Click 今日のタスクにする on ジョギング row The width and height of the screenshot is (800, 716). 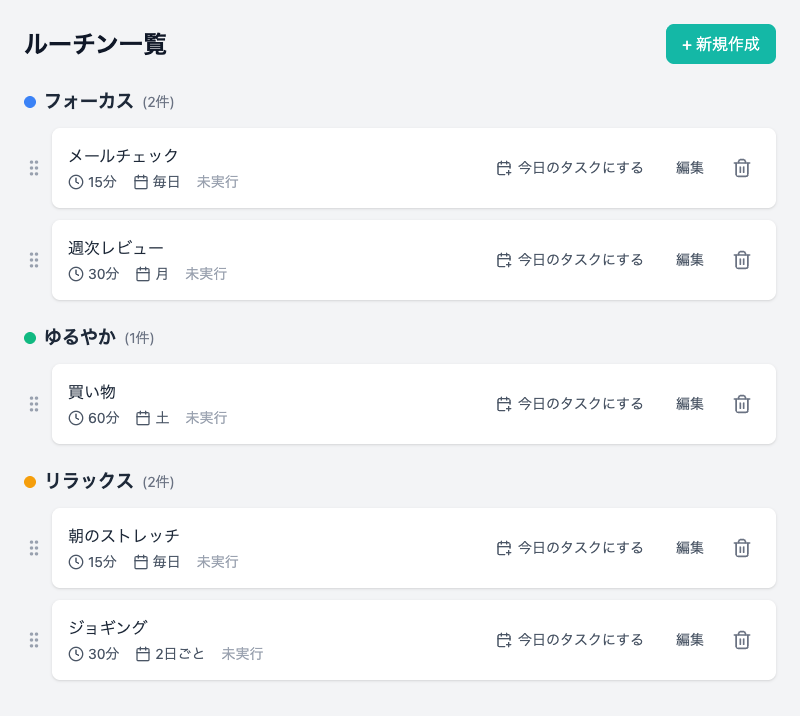570,640
